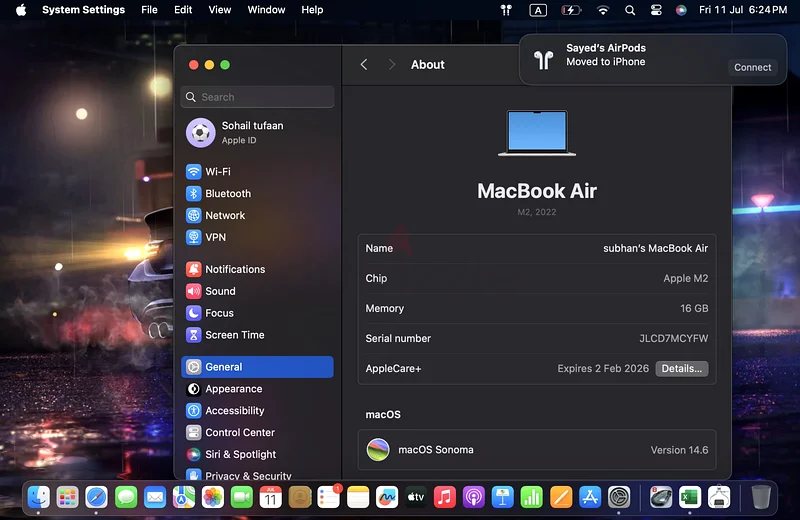
Task: Activate Siri from menu bar
Action: [681, 10]
